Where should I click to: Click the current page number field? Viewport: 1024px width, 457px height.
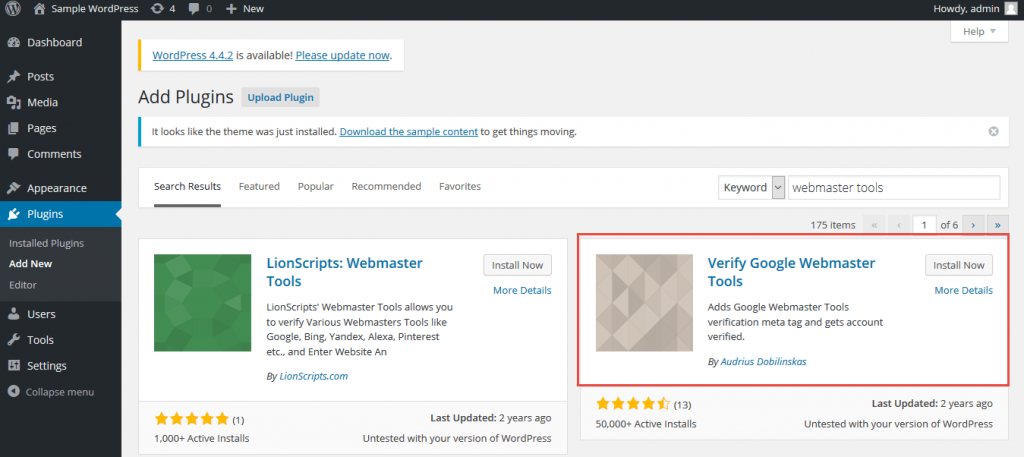tap(924, 225)
